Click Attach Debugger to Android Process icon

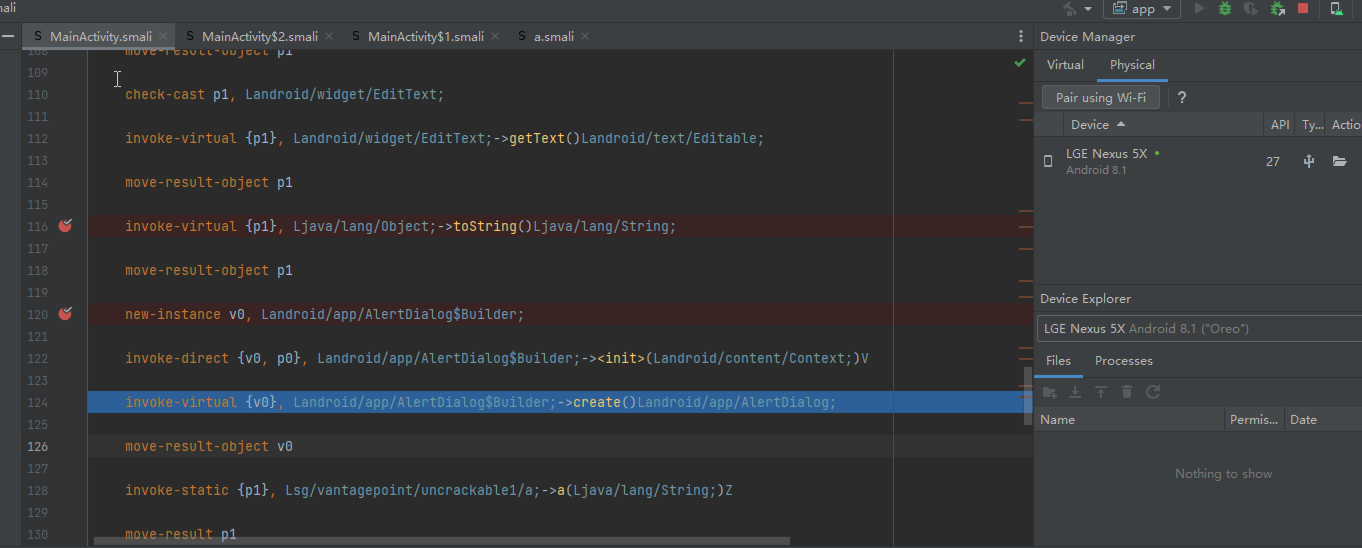[1277, 8]
